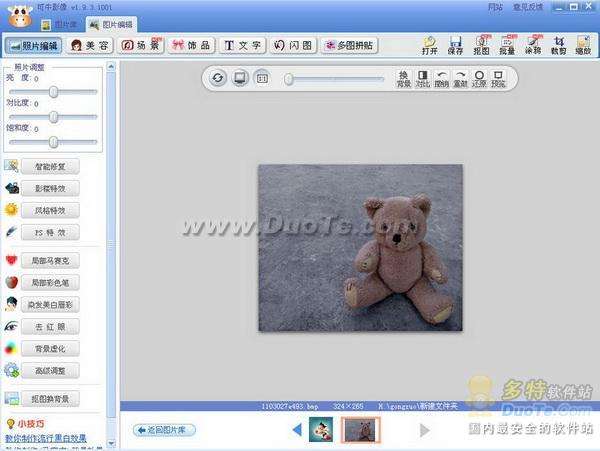Image resolution: width=600 pixels, height=451 pixels.
Task: Open the 美容 beauty tab
Action: click(x=89, y=45)
